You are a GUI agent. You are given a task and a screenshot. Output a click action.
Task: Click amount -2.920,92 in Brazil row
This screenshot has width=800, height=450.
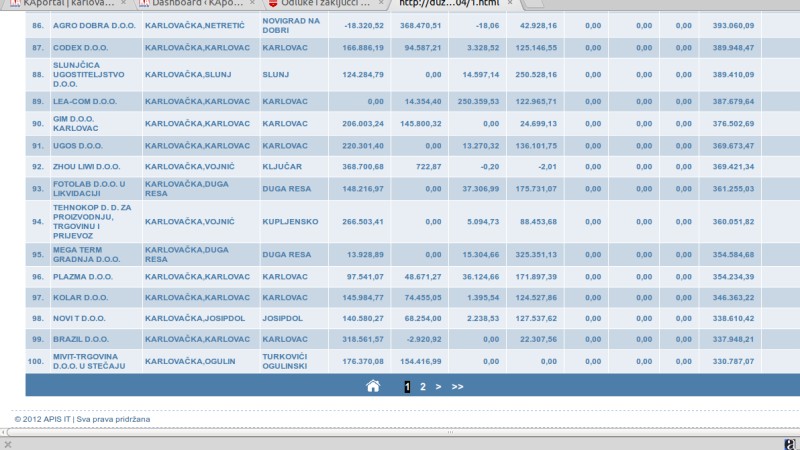click(423, 339)
